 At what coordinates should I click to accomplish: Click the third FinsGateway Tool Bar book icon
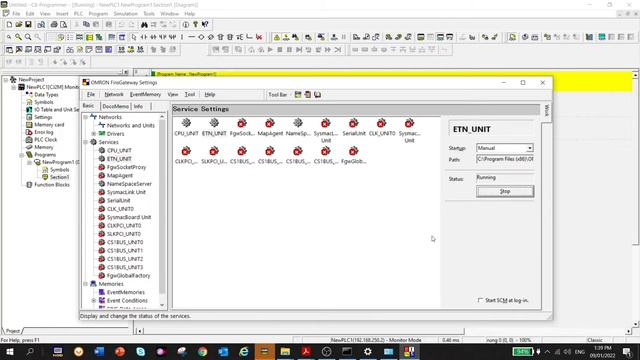coord(318,94)
